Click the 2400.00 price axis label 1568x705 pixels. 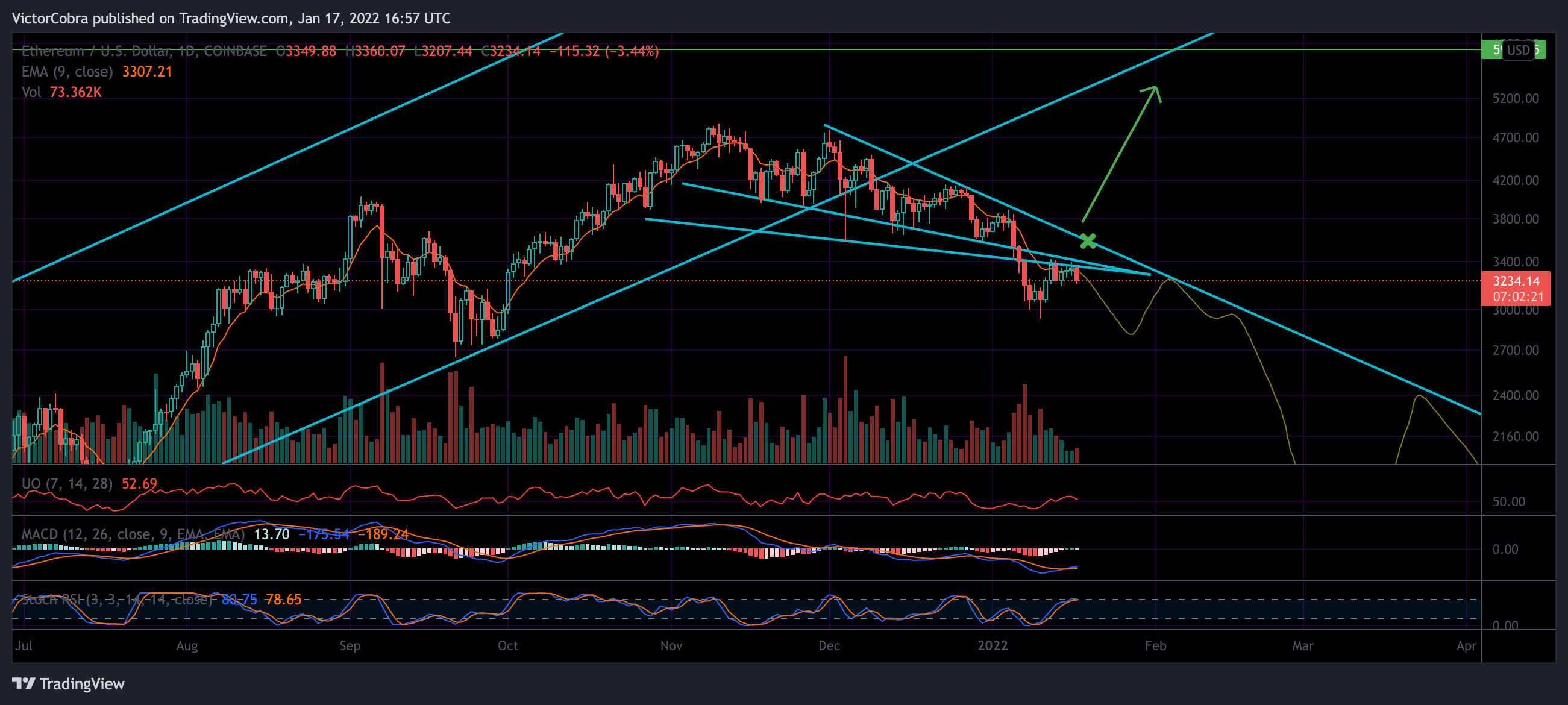[x=1515, y=395]
